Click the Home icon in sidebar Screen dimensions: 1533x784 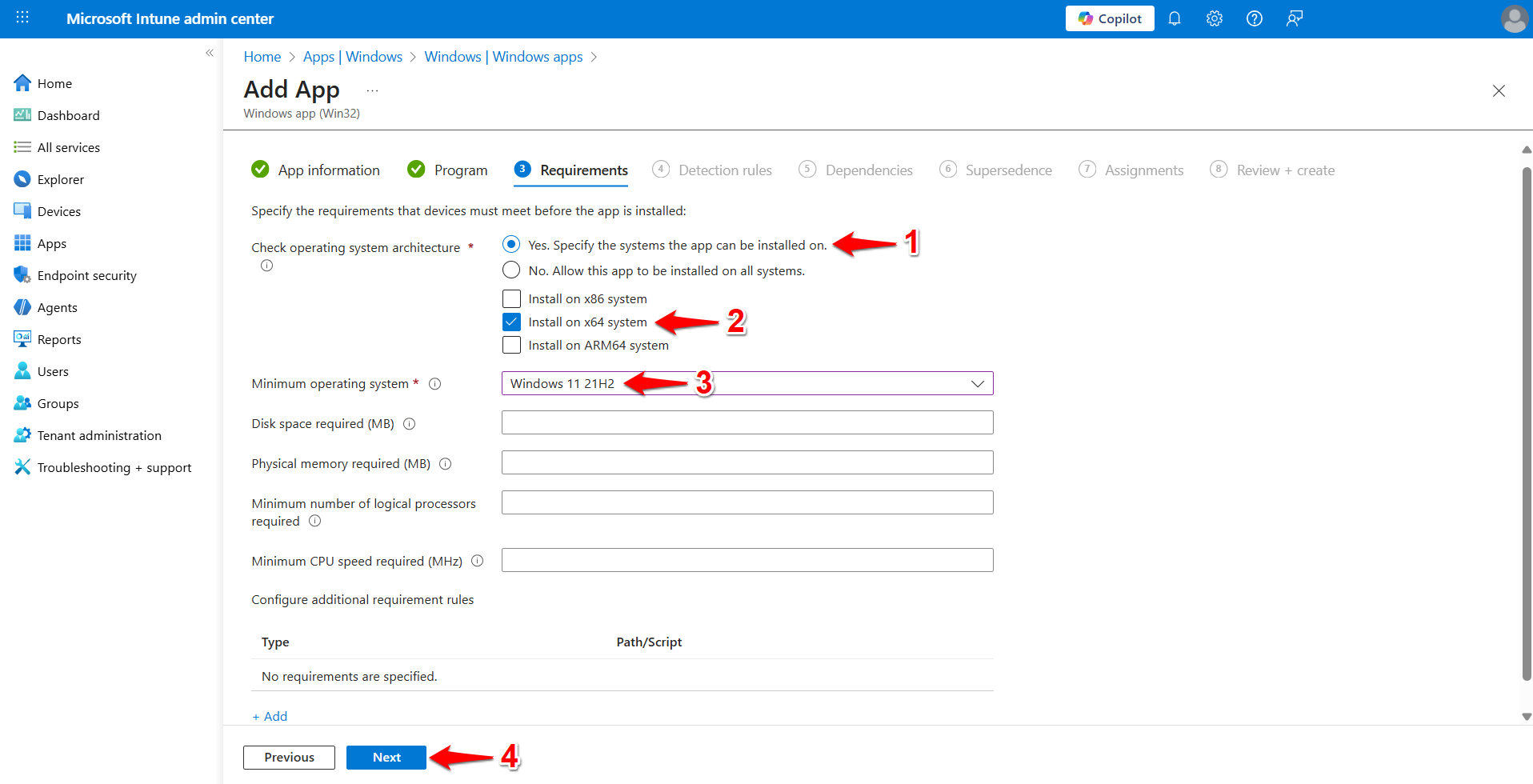tap(22, 83)
